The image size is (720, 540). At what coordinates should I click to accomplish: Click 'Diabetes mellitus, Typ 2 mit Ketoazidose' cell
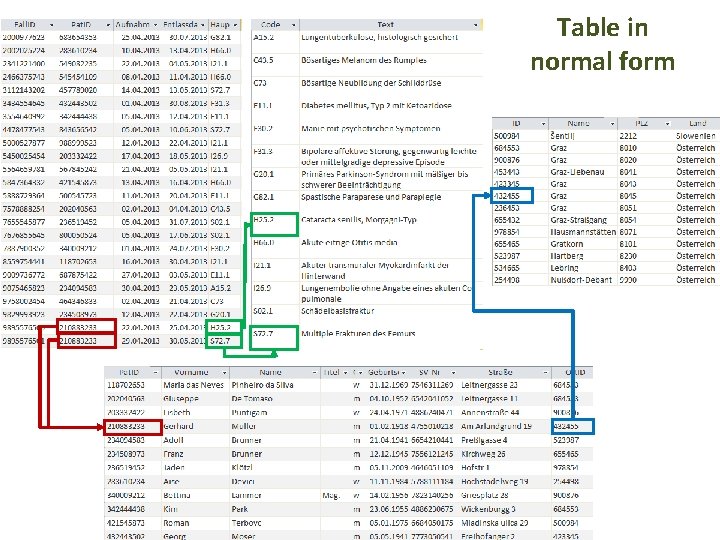[376, 106]
